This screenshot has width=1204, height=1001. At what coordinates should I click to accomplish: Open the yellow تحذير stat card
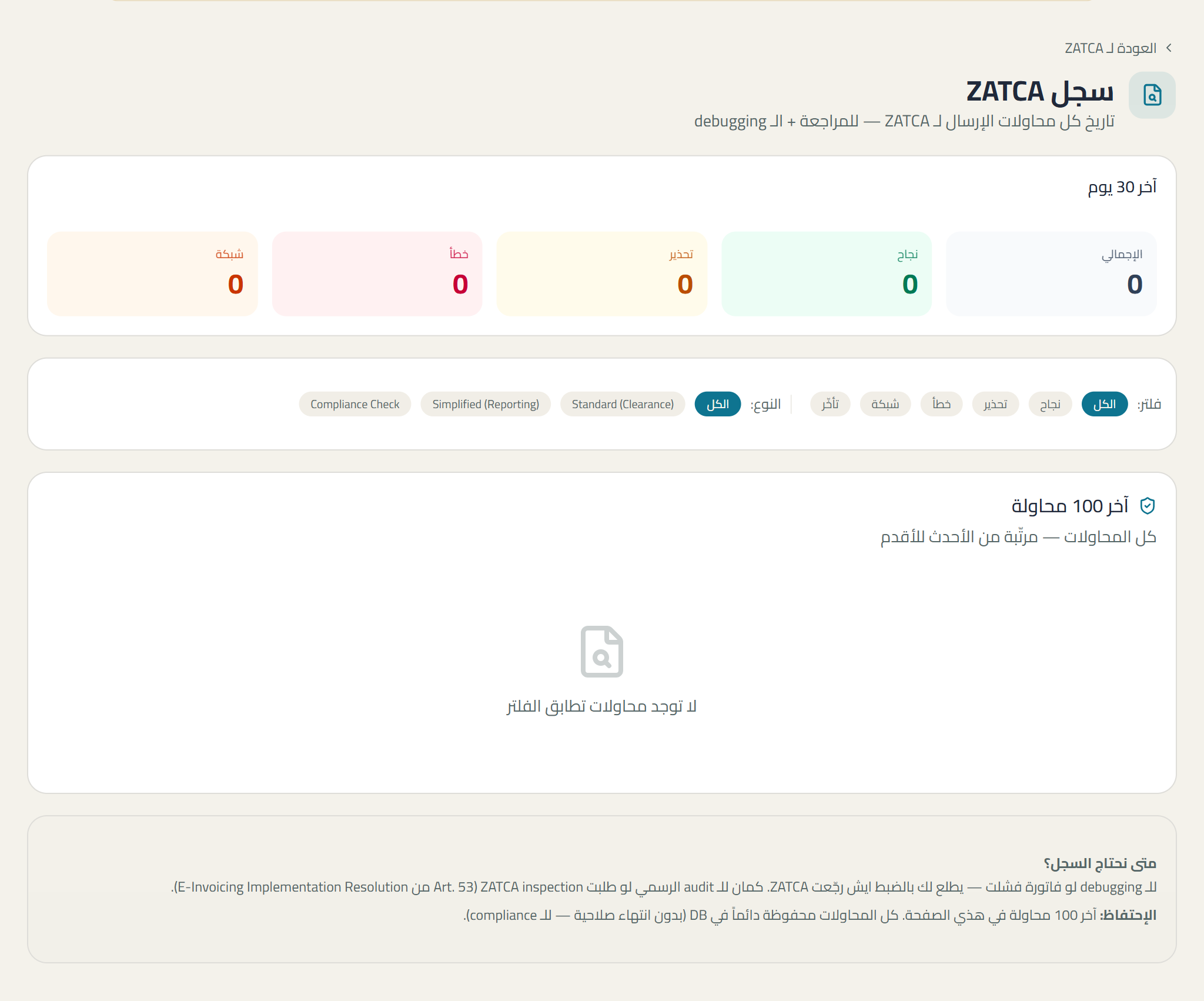(602, 273)
